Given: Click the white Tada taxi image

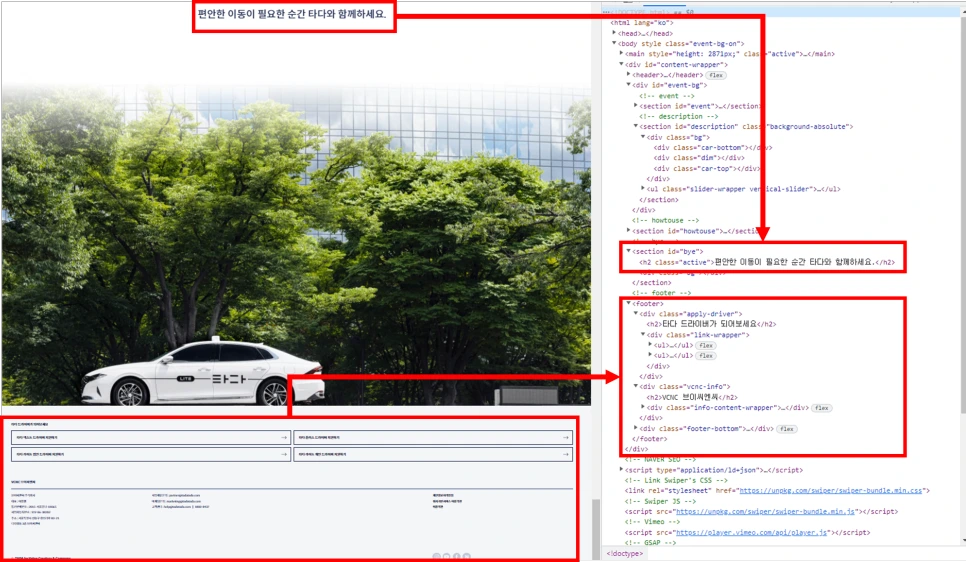Looking at the screenshot, I should pyautogui.click(x=203, y=372).
